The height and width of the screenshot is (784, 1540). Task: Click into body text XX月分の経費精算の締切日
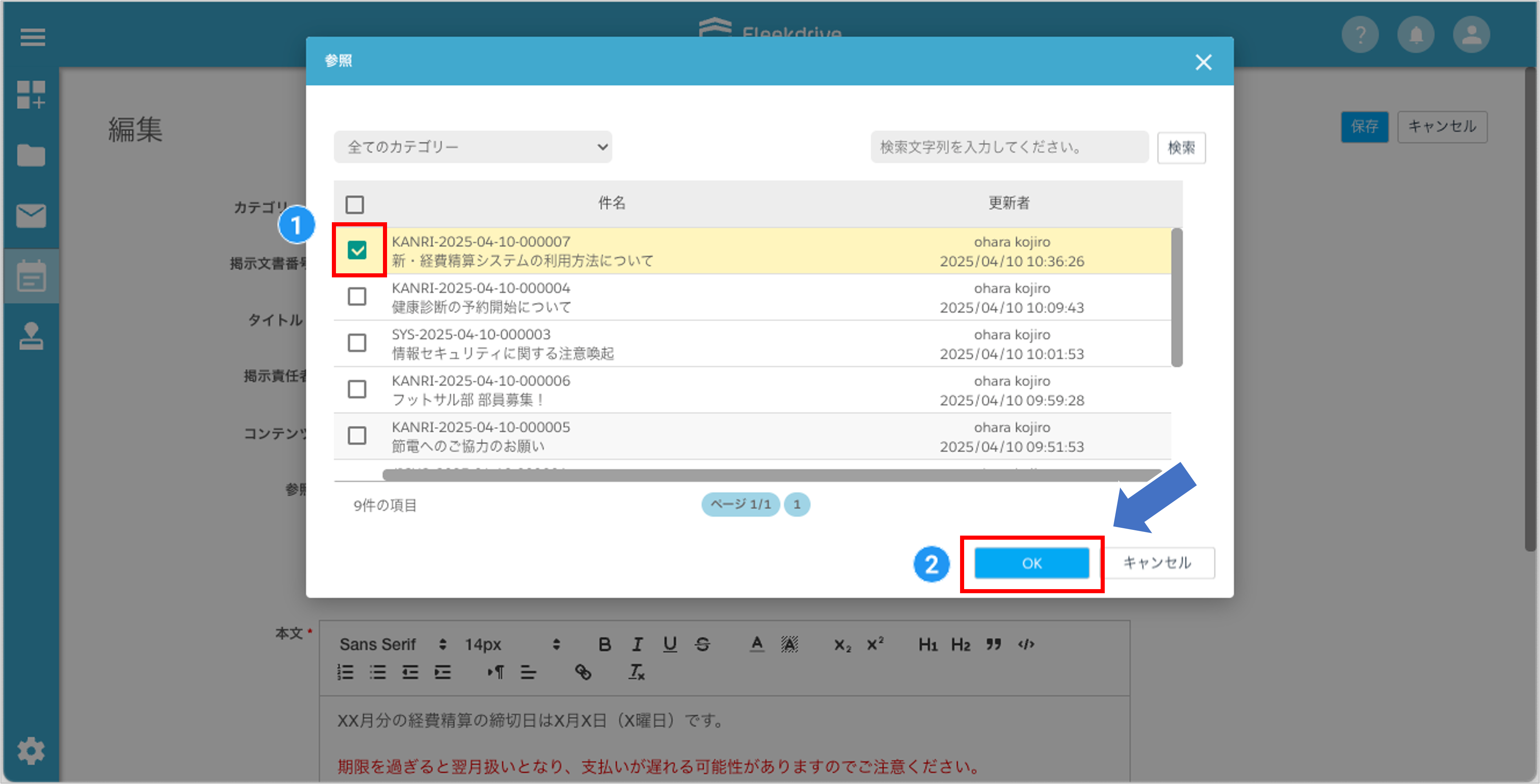pos(530,721)
